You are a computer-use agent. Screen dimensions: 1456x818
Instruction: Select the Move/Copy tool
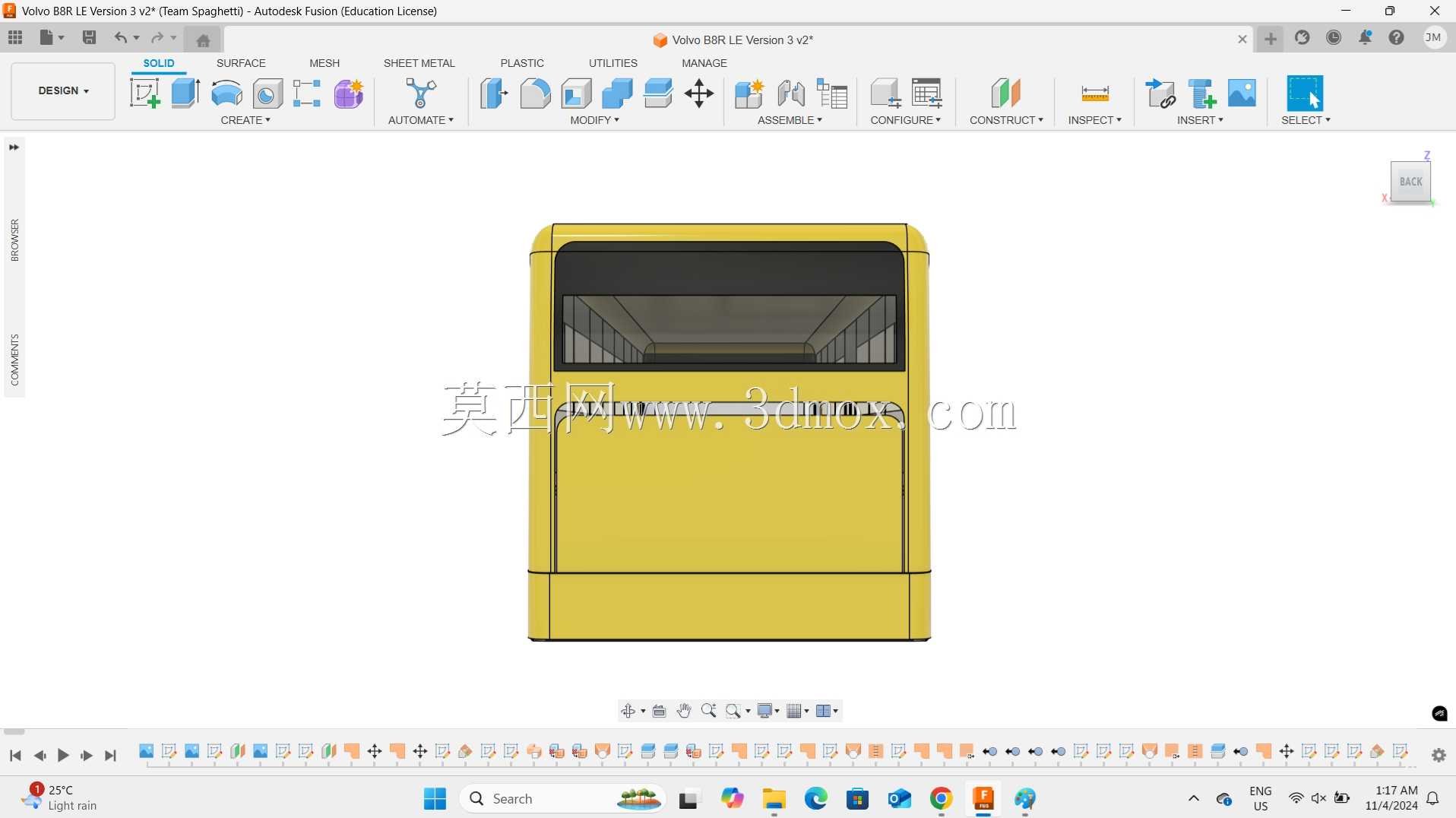[x=699, y=94]
